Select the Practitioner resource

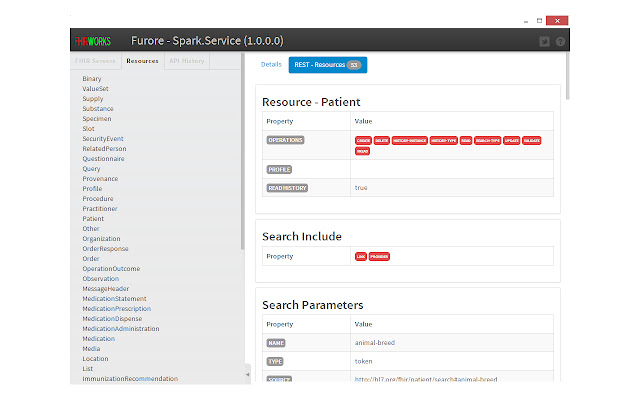click(100, 209)
